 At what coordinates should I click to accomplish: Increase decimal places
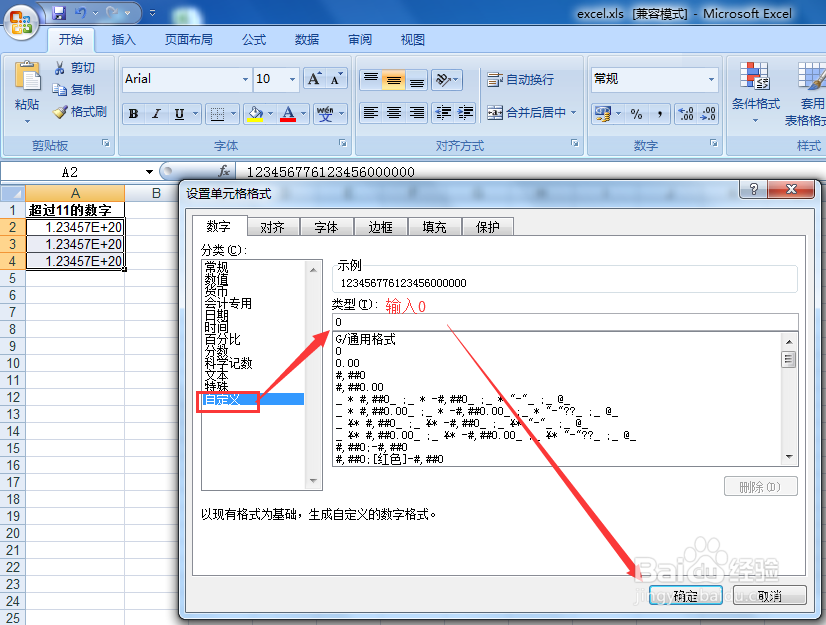coord(685,113)
